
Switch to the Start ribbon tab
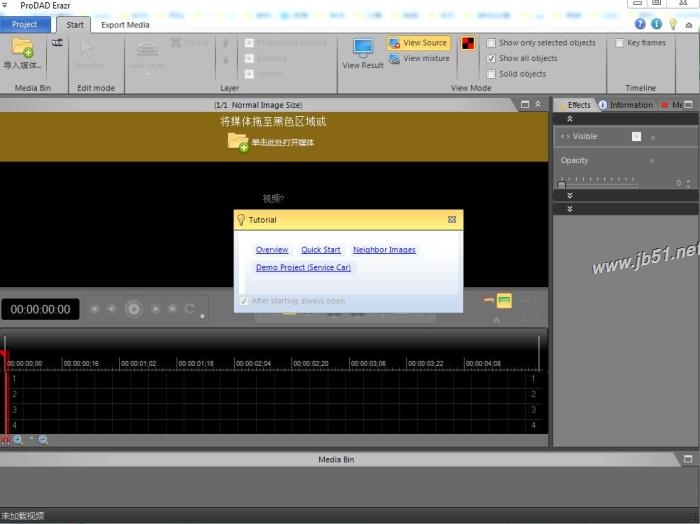click(x=75, y=25)
